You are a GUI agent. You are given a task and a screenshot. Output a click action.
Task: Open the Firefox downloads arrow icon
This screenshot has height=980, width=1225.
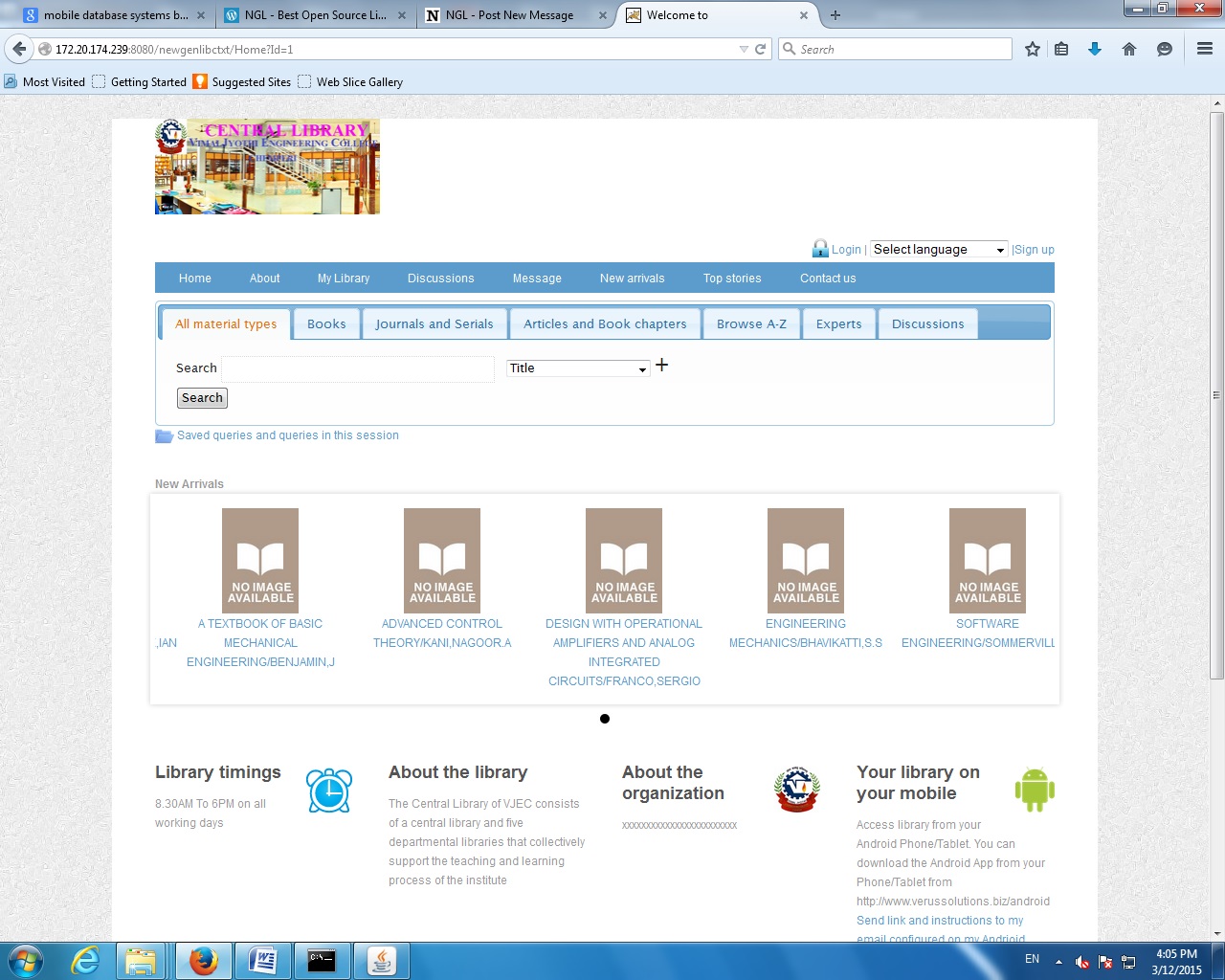[1095, 50]
